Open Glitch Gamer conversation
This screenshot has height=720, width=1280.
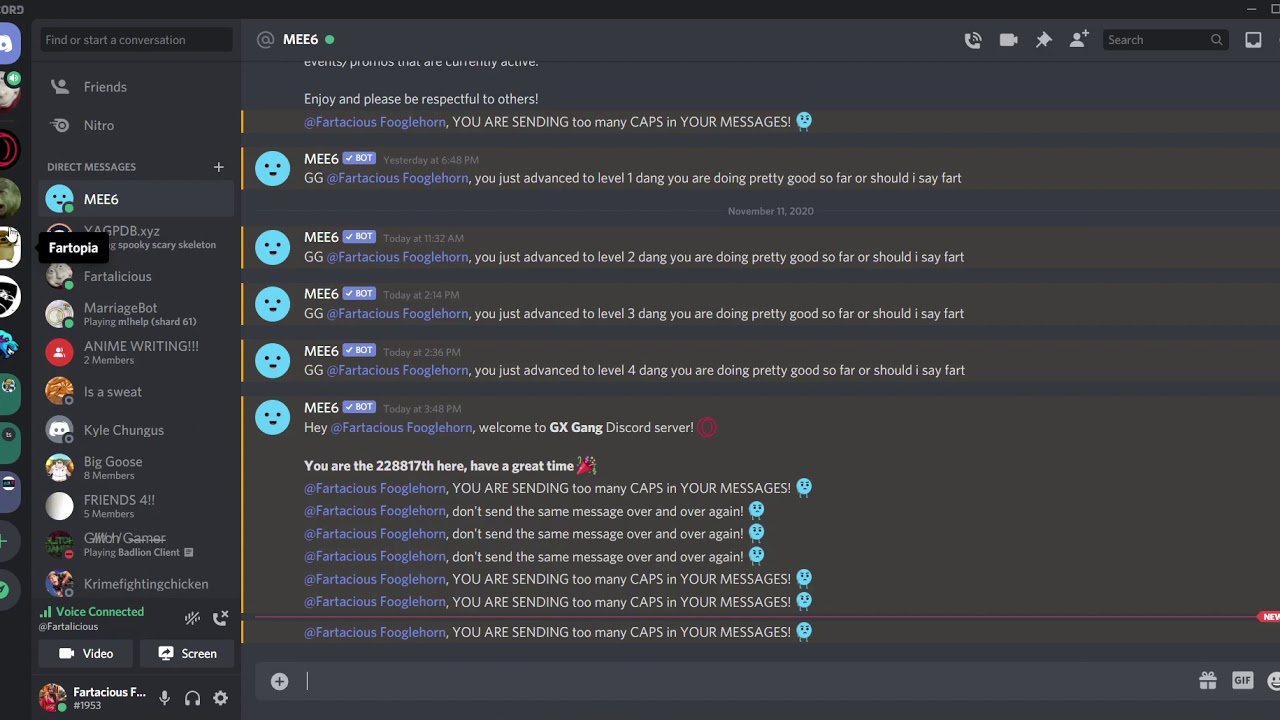[137, 545]
